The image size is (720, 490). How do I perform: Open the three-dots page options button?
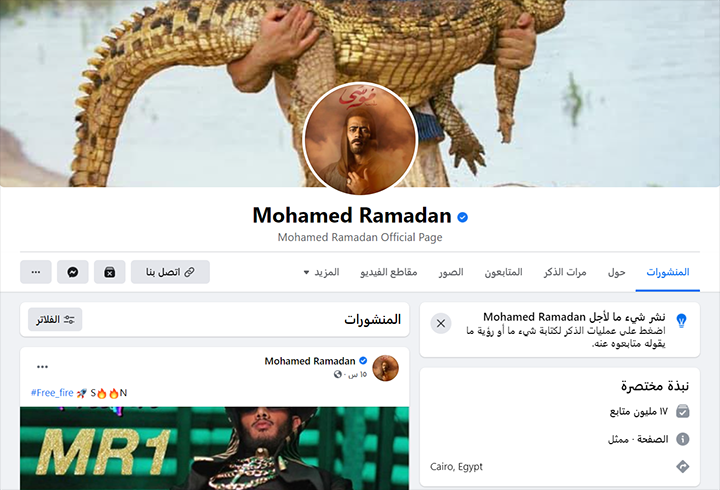coord(36,272)
